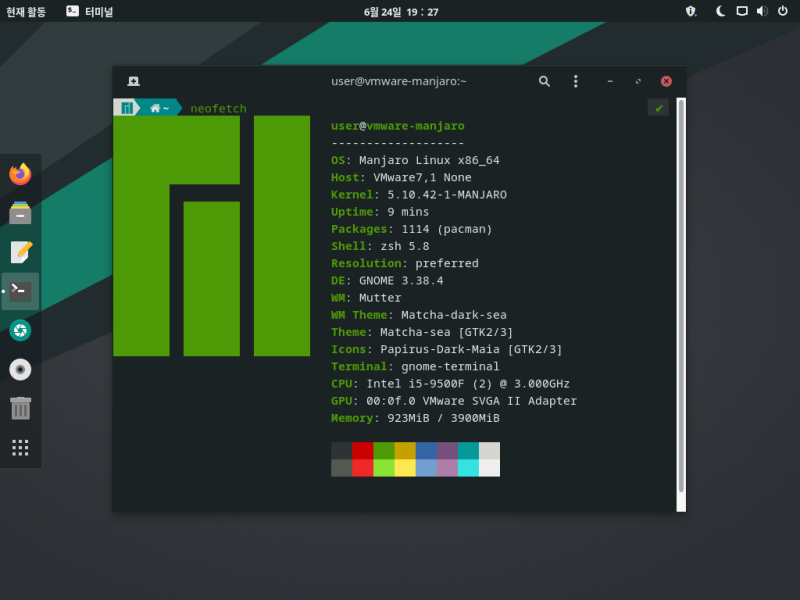Click the user@vmware-manjaro header text
Viewport: 800px width, 600px height.
tap(398, 126)
